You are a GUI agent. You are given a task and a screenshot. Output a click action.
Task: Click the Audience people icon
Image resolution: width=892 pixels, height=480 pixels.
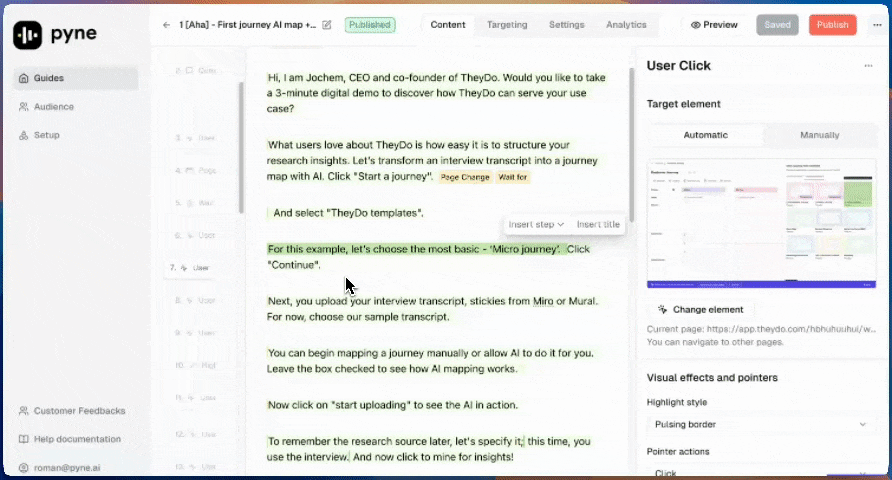pos(23,107)
